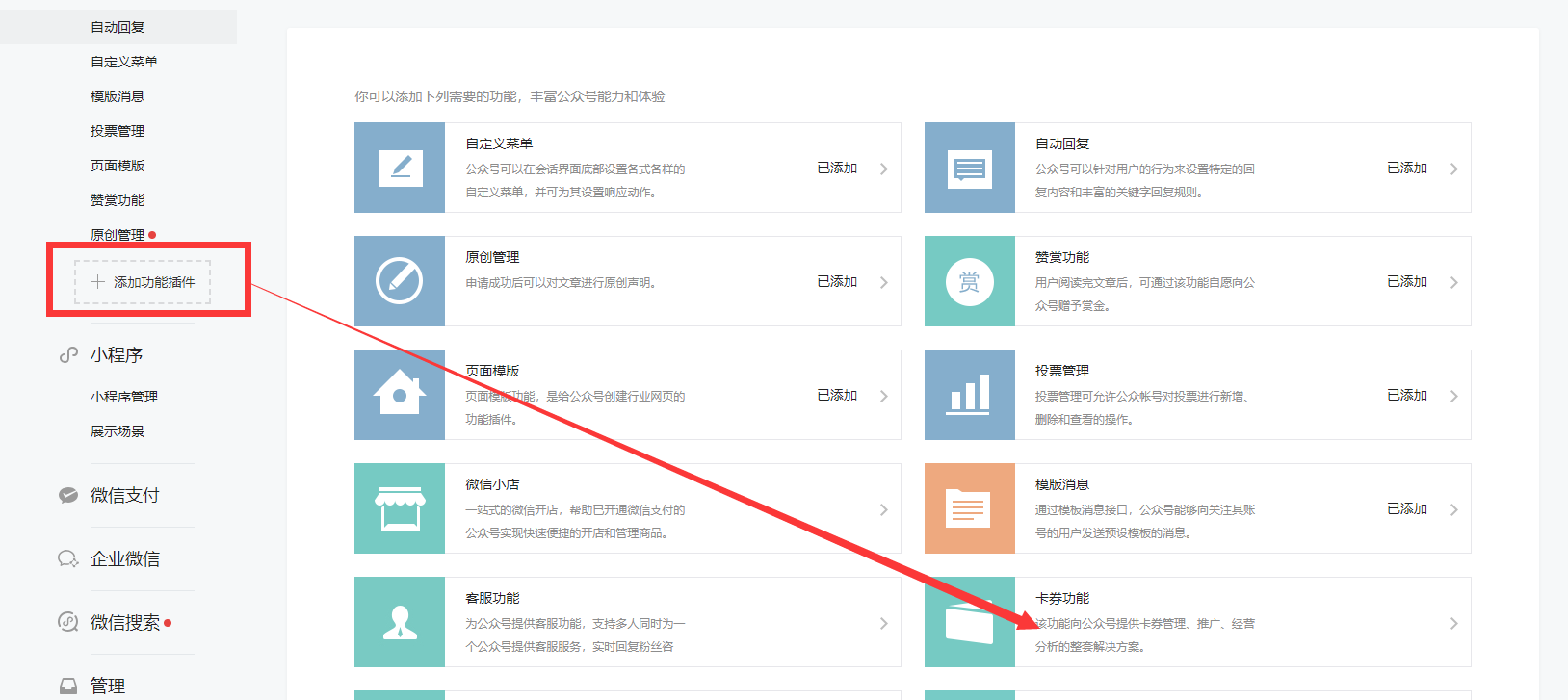This screenshot has width=1568, height=700.
Task: Open 自动回复 in the sidebar menu
Action: point(118,27)
